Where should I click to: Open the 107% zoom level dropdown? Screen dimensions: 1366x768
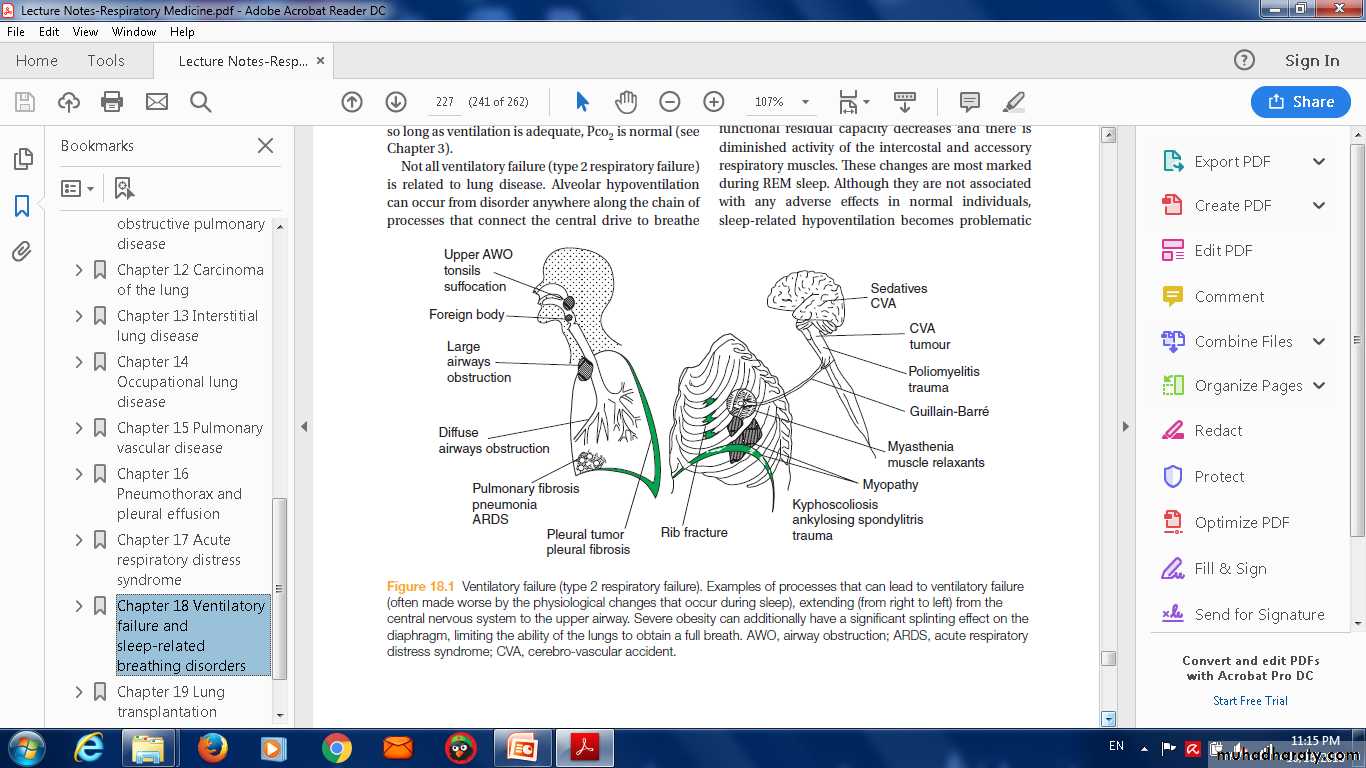[805, 102]
